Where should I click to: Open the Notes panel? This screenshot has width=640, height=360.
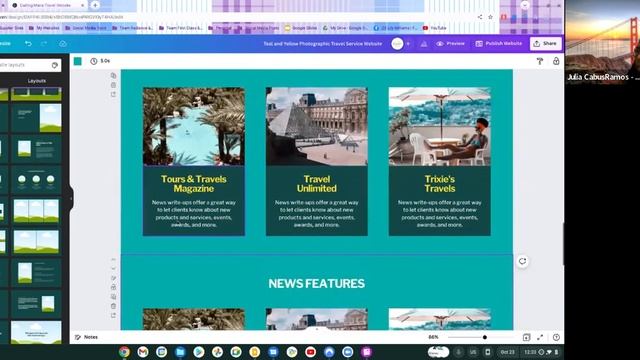(87, 337)
